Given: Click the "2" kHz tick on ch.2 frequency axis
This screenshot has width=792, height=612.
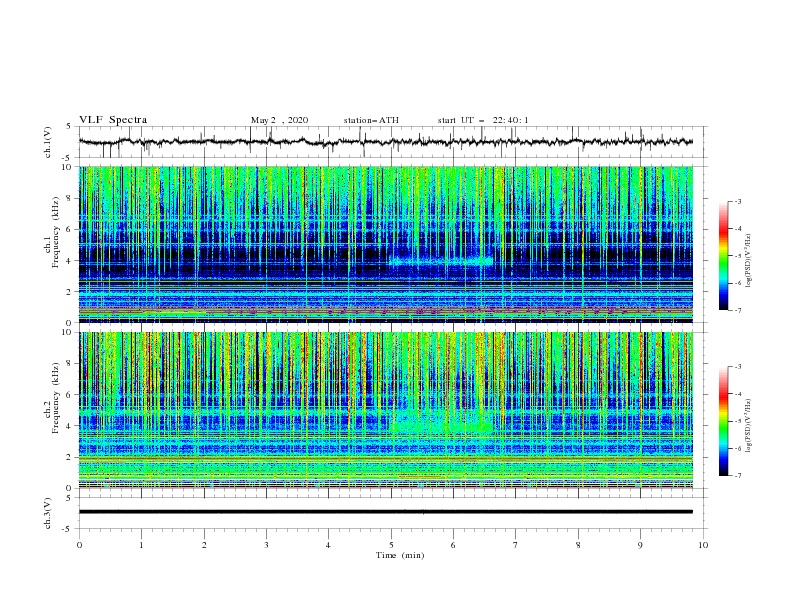Looking at the screenshot, I should 70,457.
